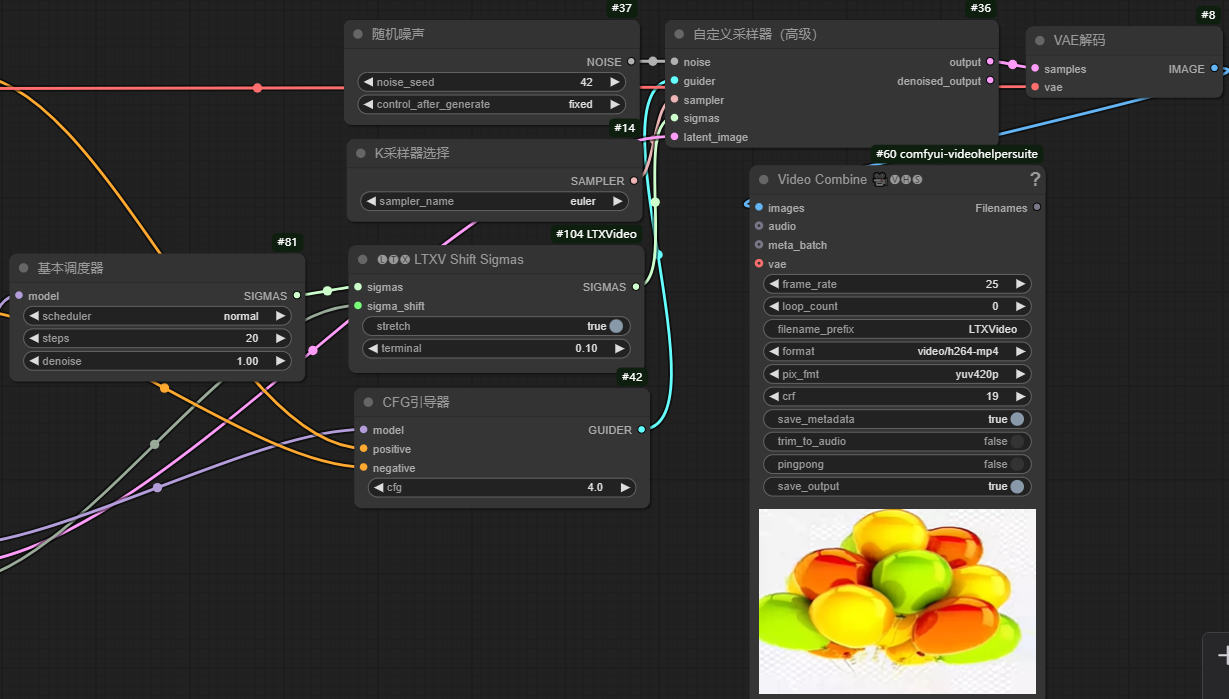Click the #37 badge above 随机噪声
Image resolution: width=1229 pixels, height=699 pixels.
[x=622, y=9]
